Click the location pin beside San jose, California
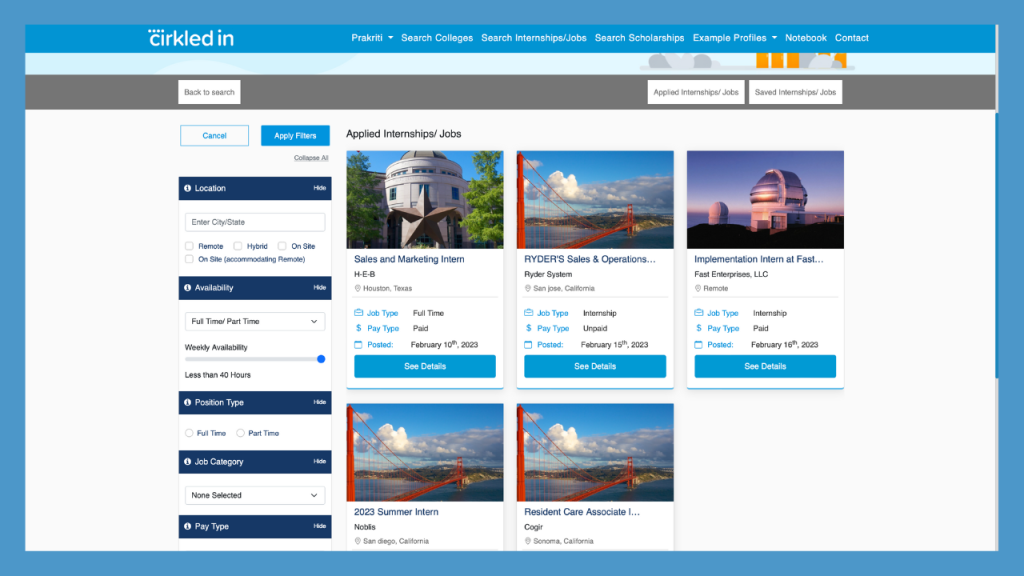 [x=528, y=288]
